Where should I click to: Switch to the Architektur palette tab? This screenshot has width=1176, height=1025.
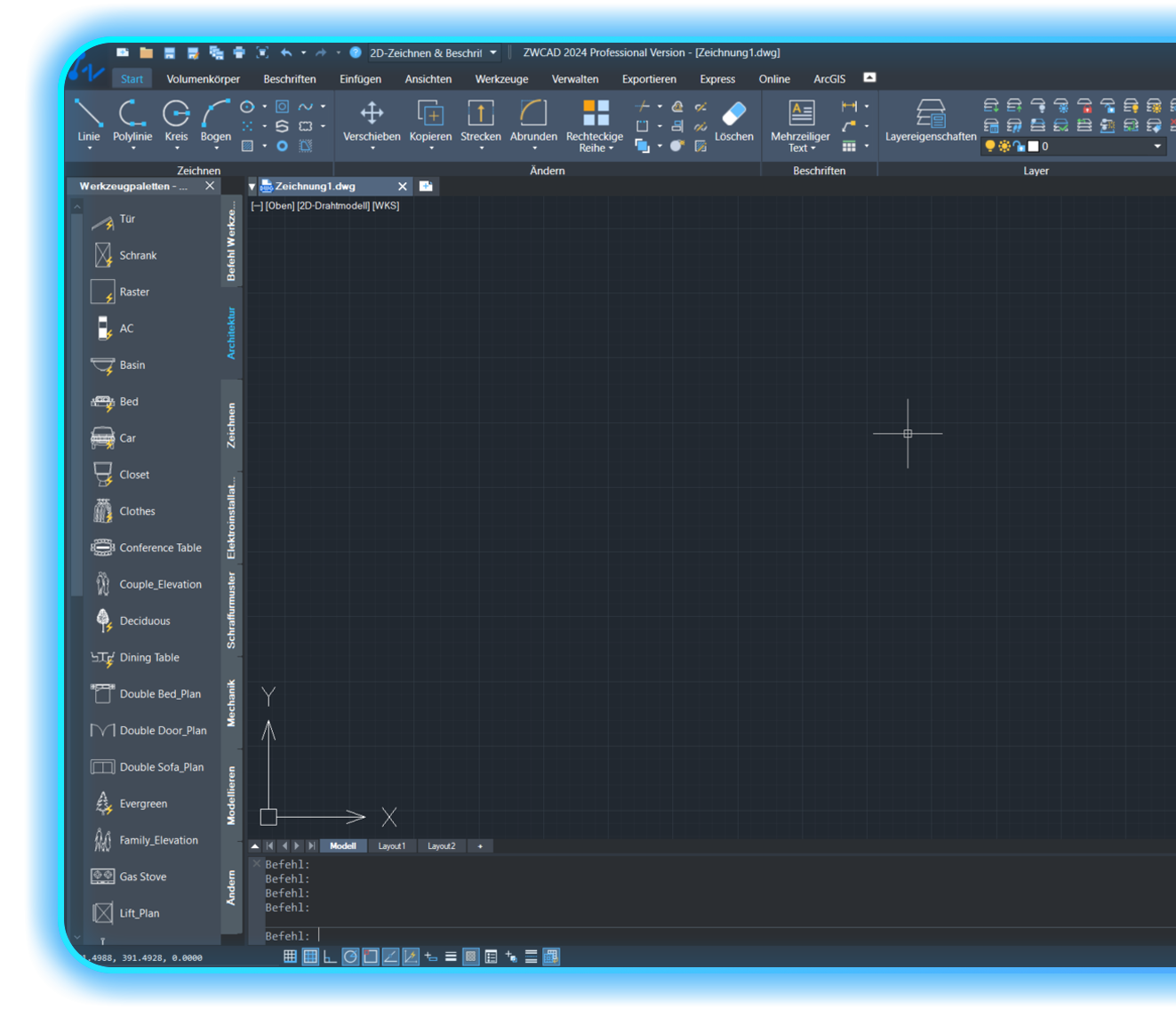[x=231, y=333]
